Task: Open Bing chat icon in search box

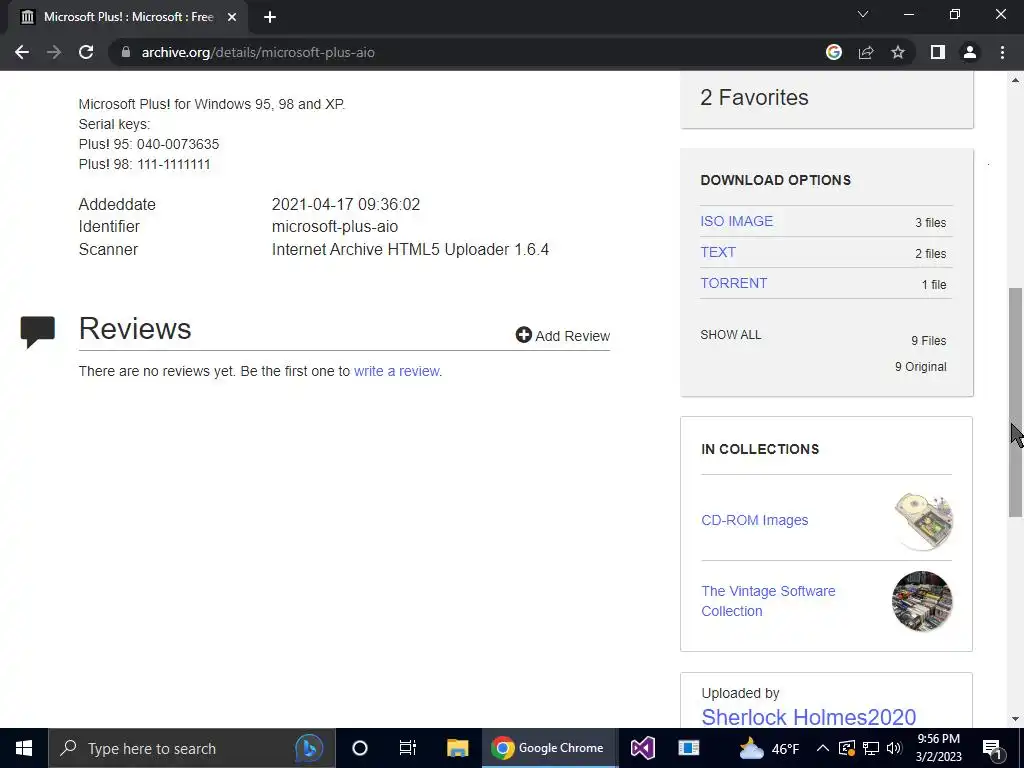Action: [309, 748]
